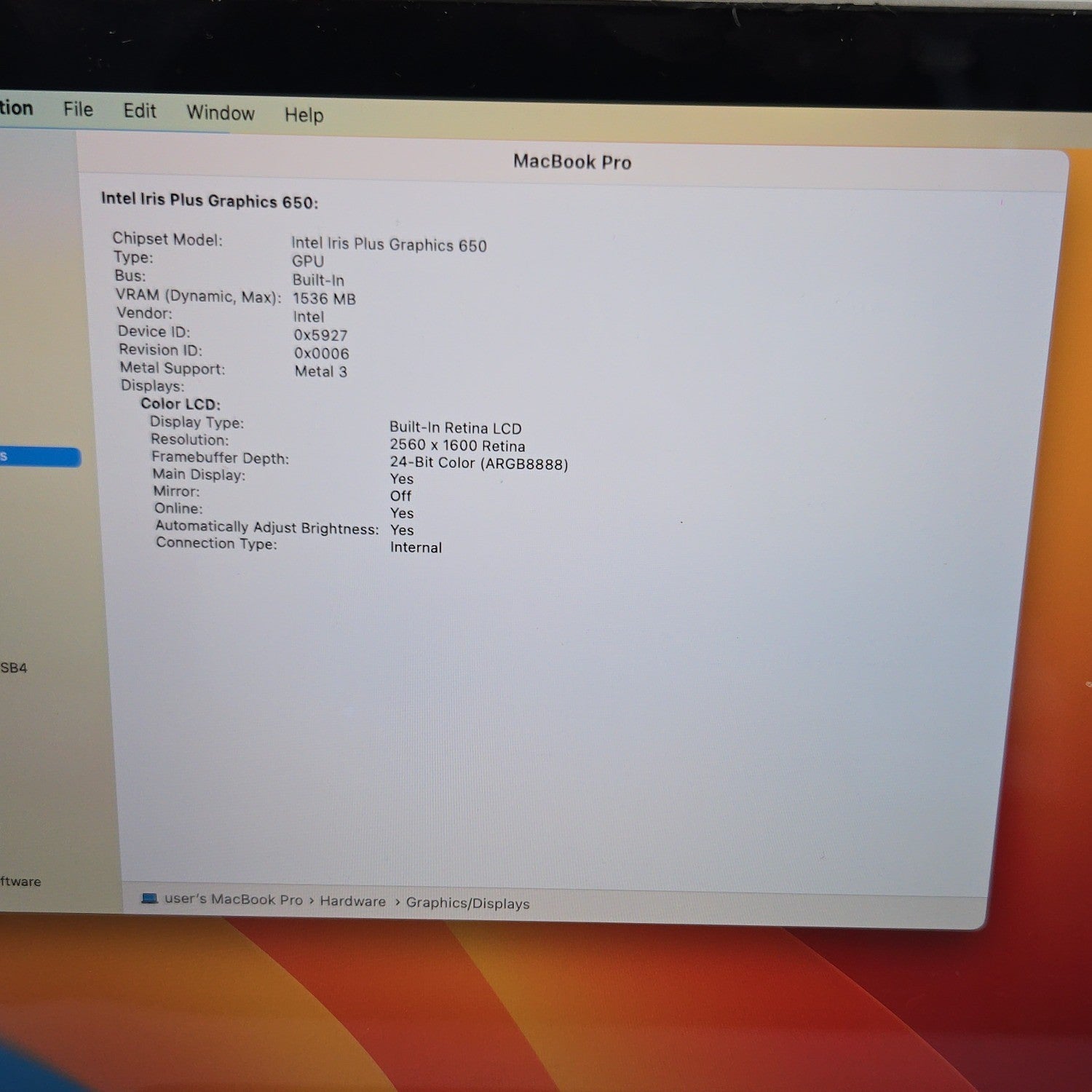Click the "VRAM (Dynamic, Max):" label
Viewport: 1092px width, 1092px height.
pos(198,296)
